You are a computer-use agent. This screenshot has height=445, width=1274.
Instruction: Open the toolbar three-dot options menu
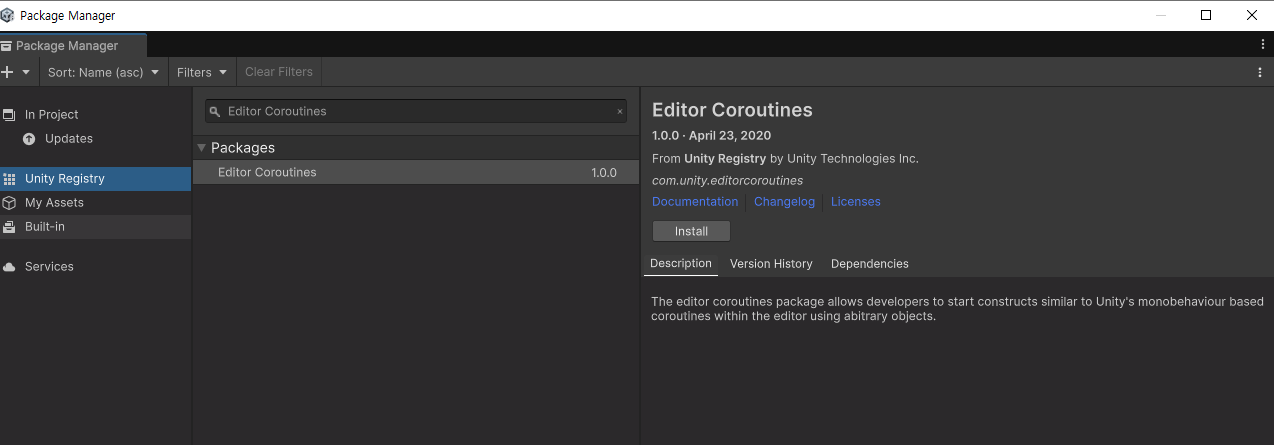pyautogui.click(x=1260, y=72)
